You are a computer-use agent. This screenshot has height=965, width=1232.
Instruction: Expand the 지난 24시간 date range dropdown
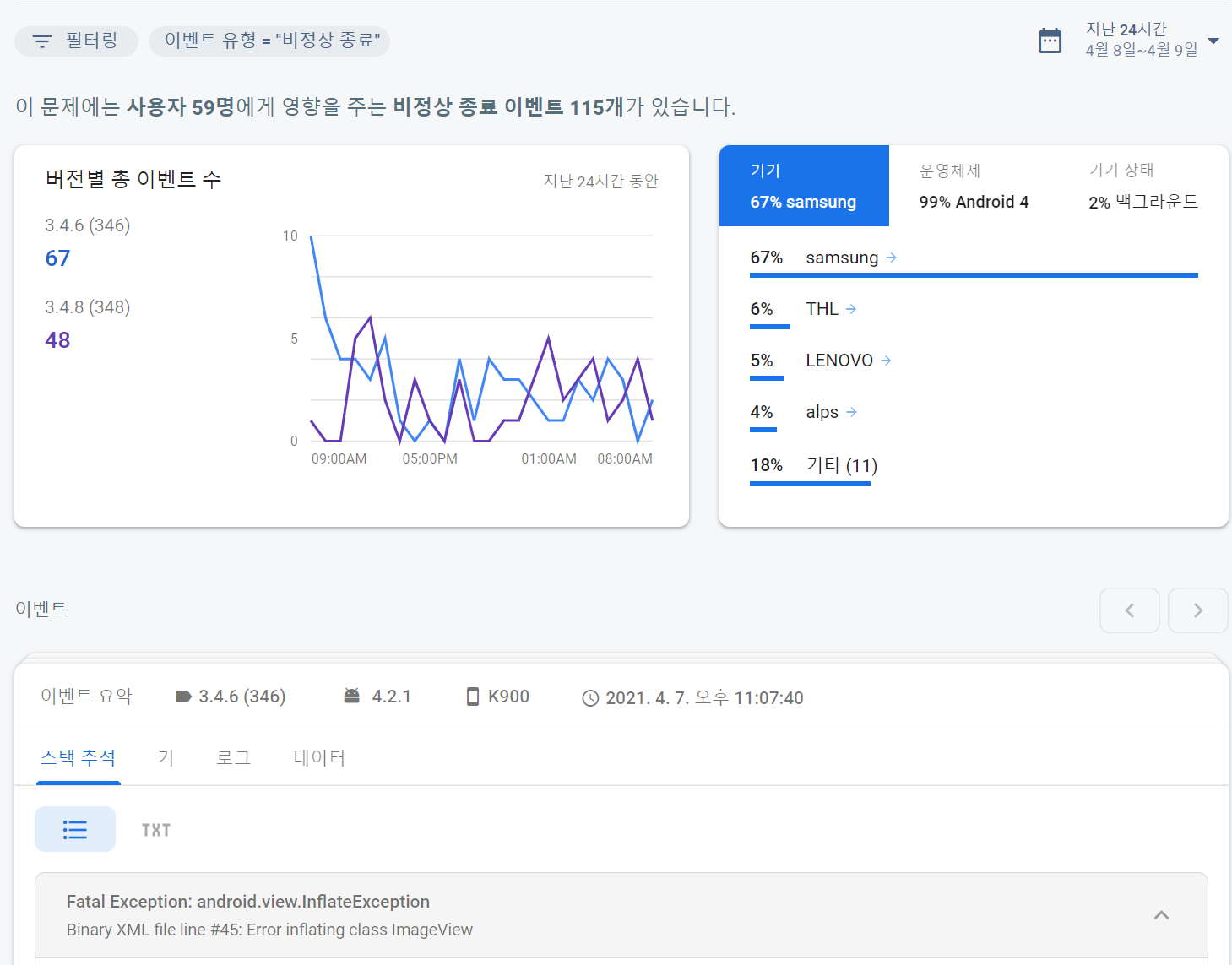[1213, 41]
